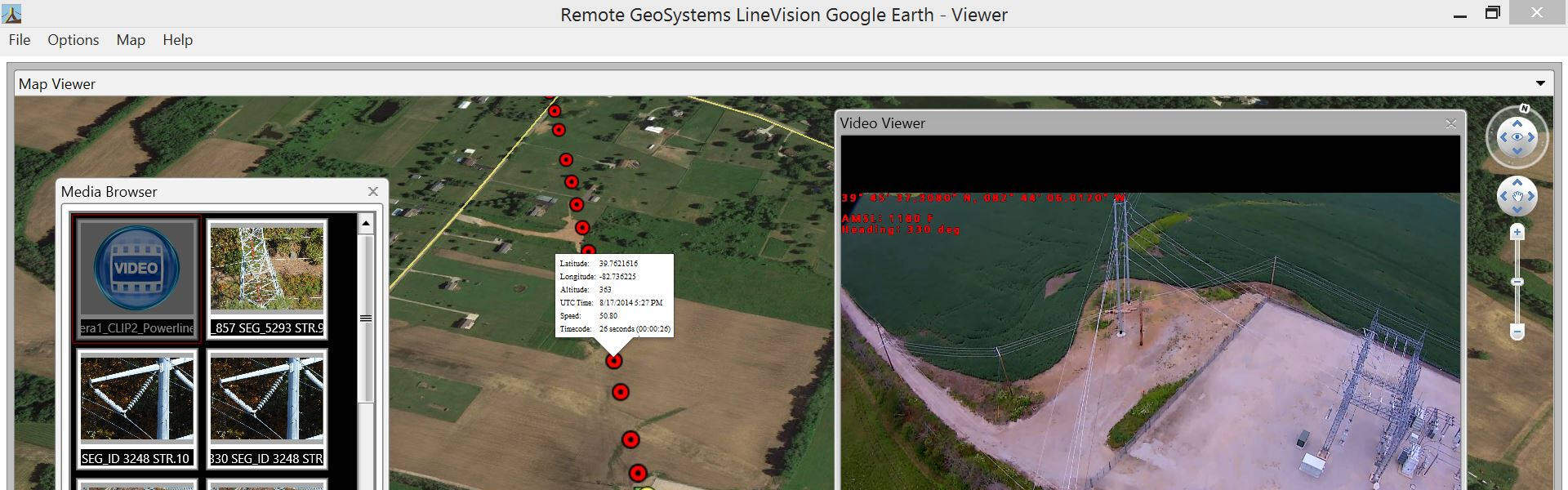Click the zoom slider handle
The width and height of the screenshot is (1568, 490).
(x=1517, y=282)
